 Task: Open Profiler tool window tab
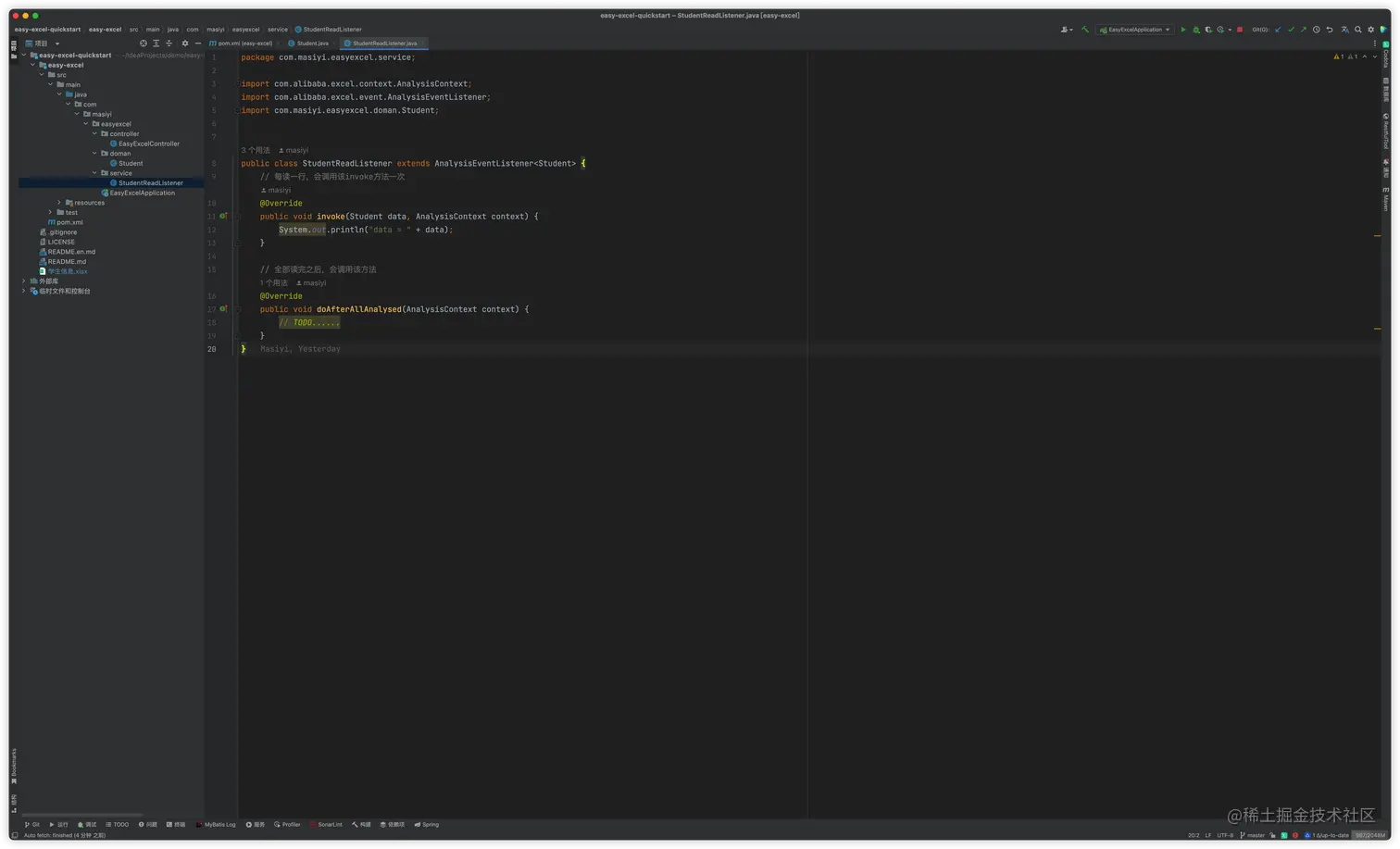pos(288,824)
